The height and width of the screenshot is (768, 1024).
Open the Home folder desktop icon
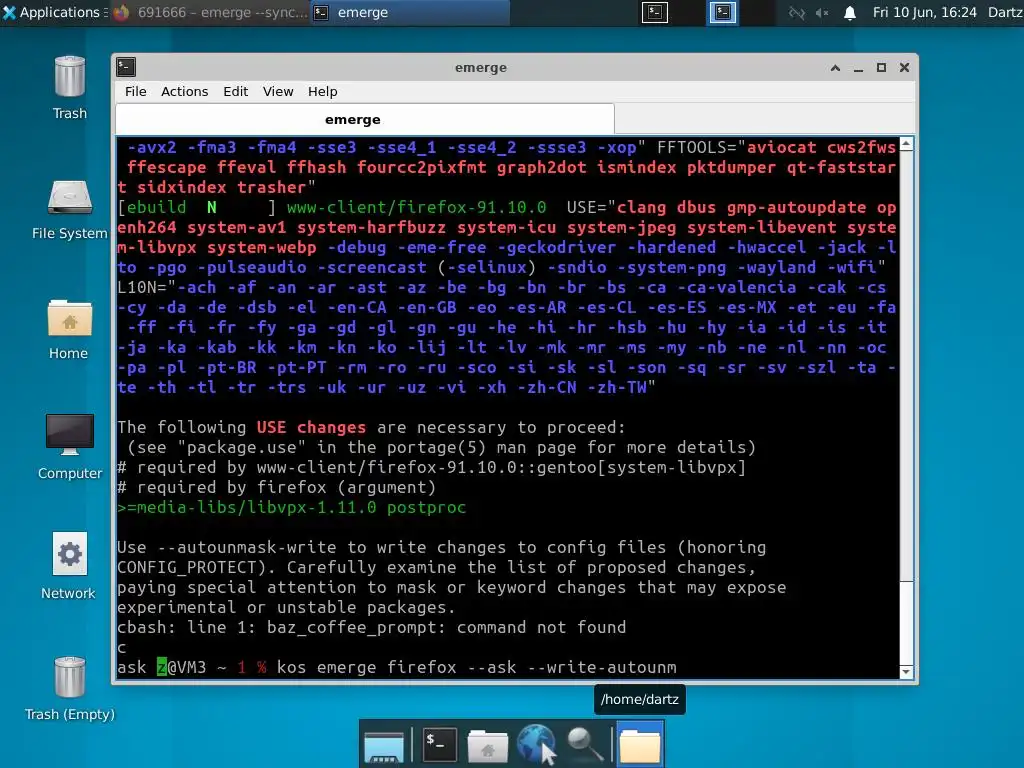click(x=69, y=330)
